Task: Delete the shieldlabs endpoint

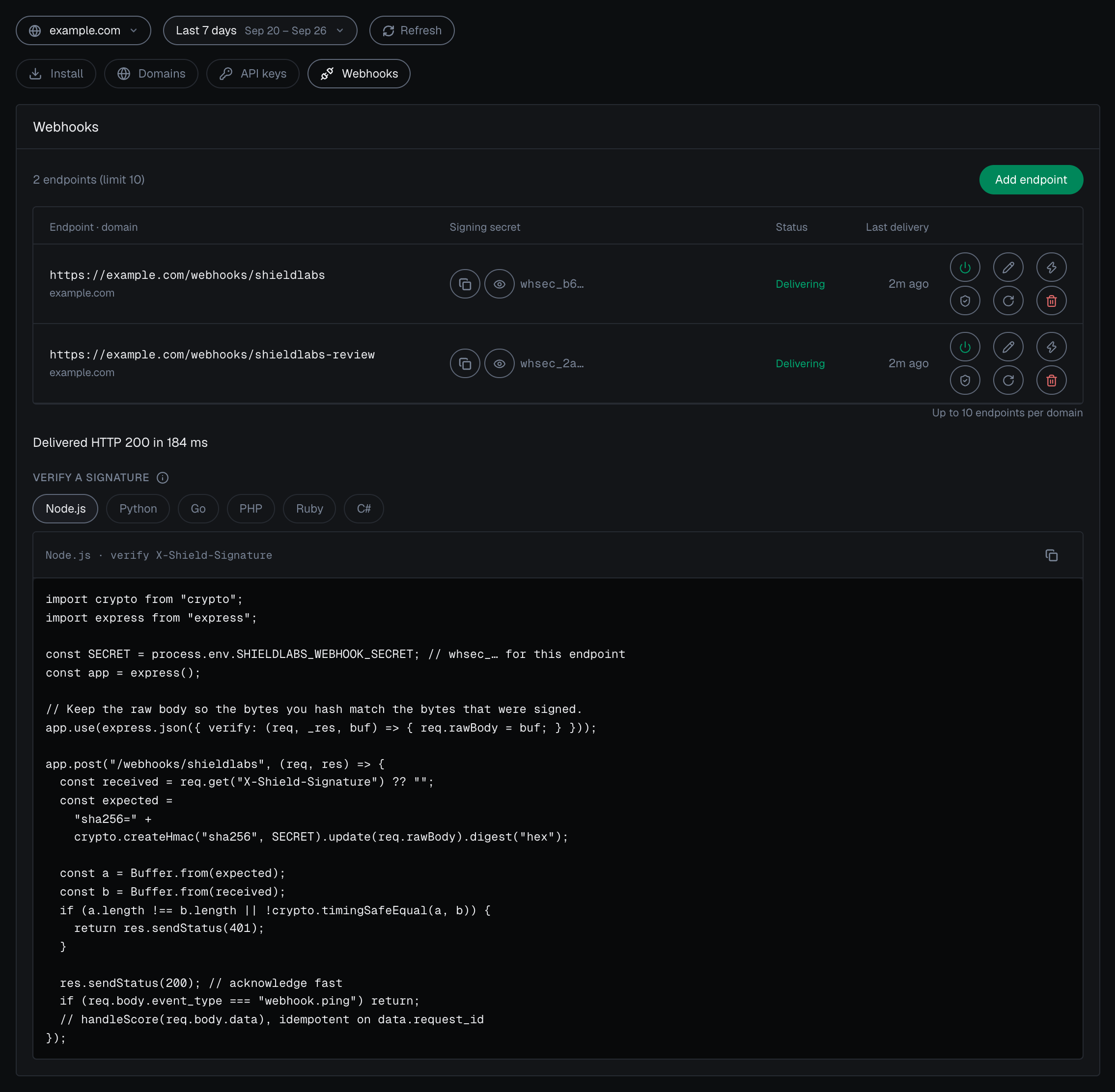Action: (x=1051, y=300)
